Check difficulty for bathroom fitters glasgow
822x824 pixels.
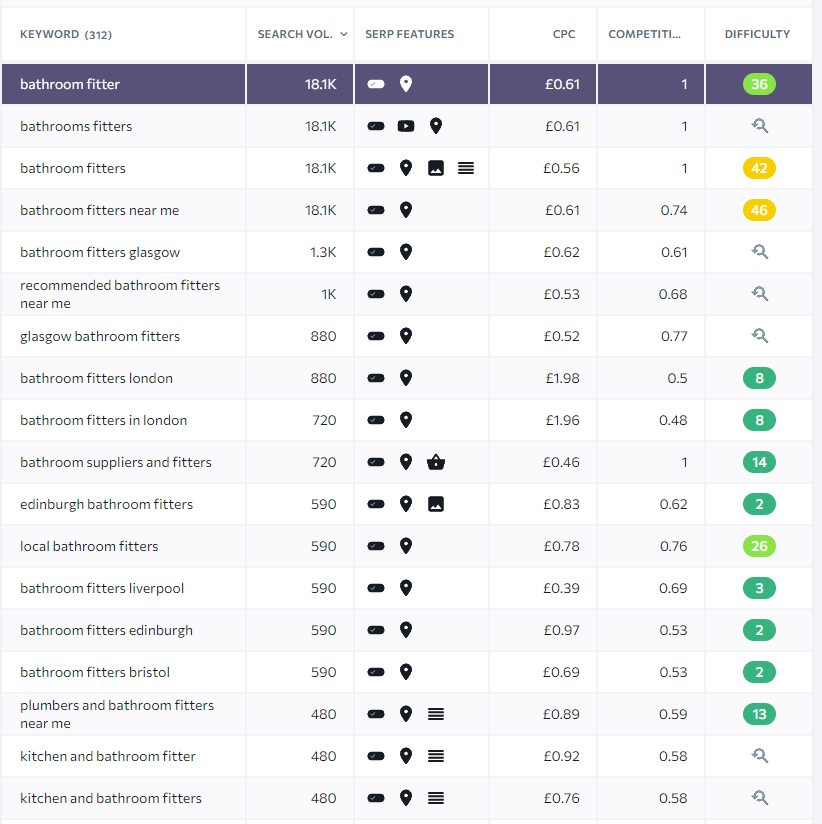click(x=759, y=252)
